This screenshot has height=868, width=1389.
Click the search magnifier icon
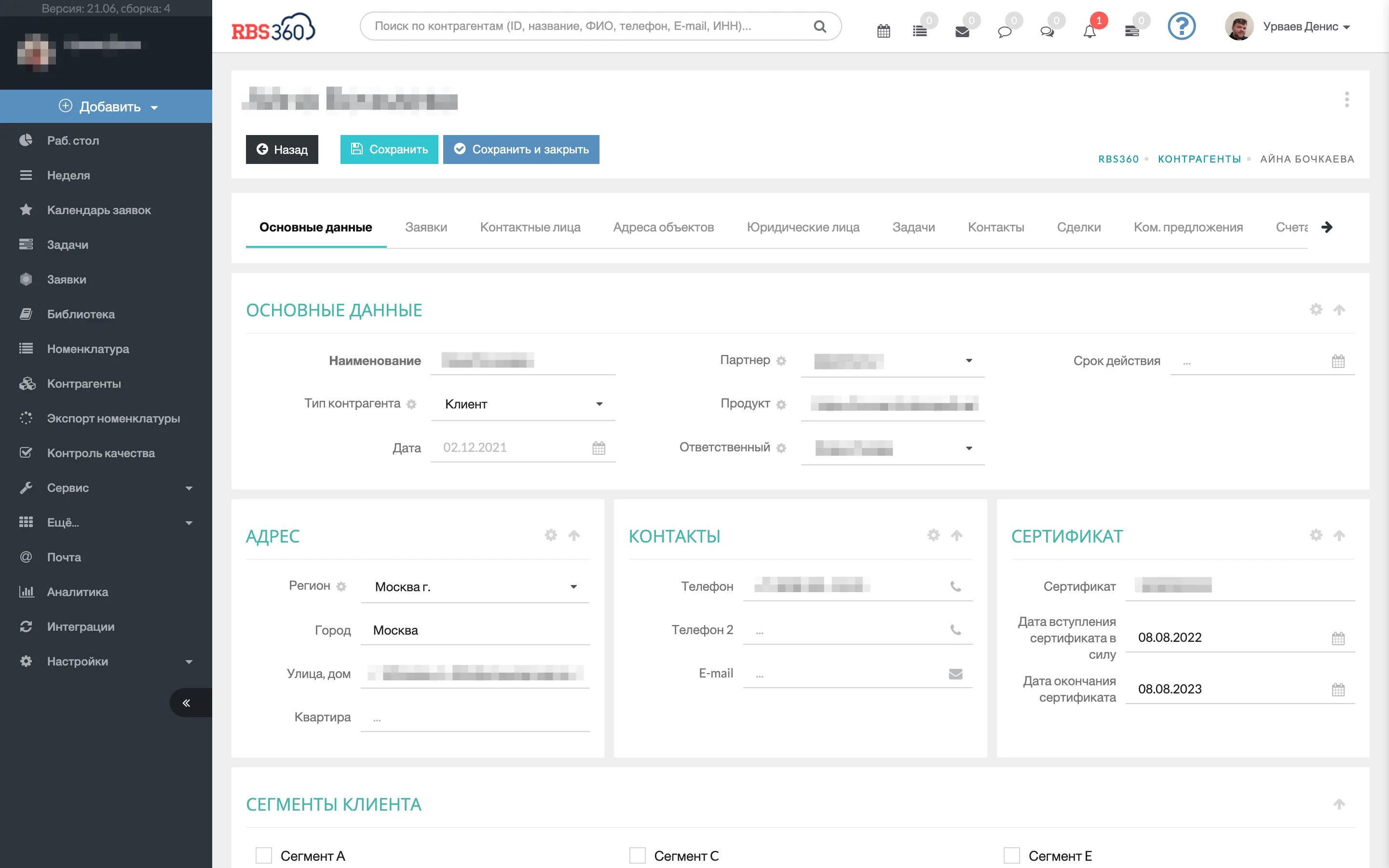click(x=819, y=27)
